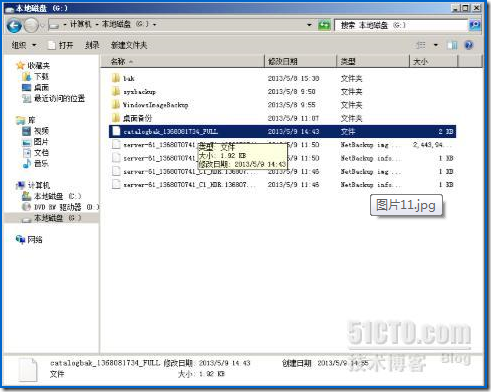This screenshot has height=392, width=491.
Task: Open the 组织 menu
Action: point(24,45)
